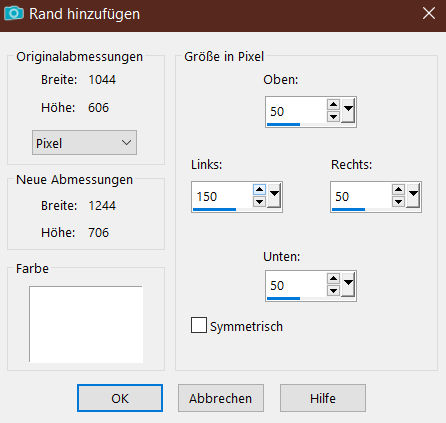The image size is (446, 423).
Task: Click the camera icon in title bar
Action: pyautogui.click(x=14, y=13)
